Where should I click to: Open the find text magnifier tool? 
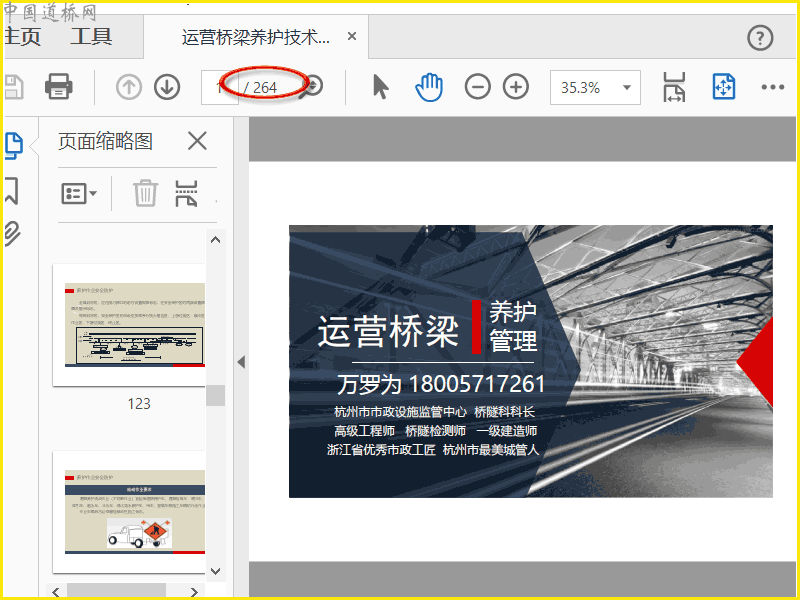(312, 86)
